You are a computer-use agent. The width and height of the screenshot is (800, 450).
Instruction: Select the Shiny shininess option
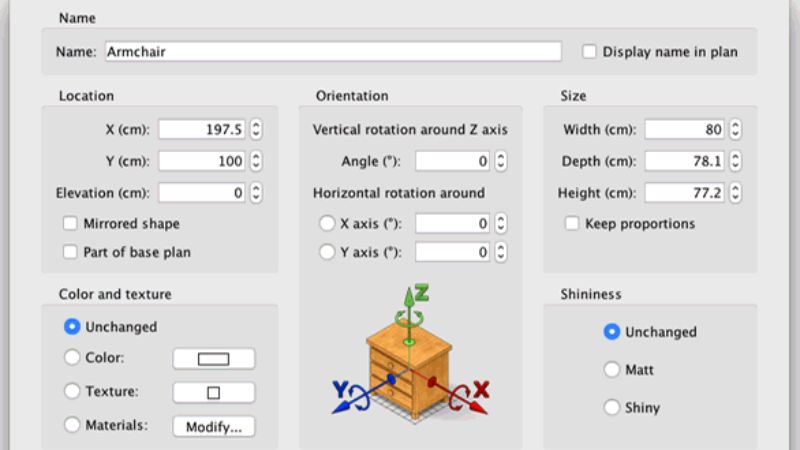pyautogui.click(x=612, y=407)
